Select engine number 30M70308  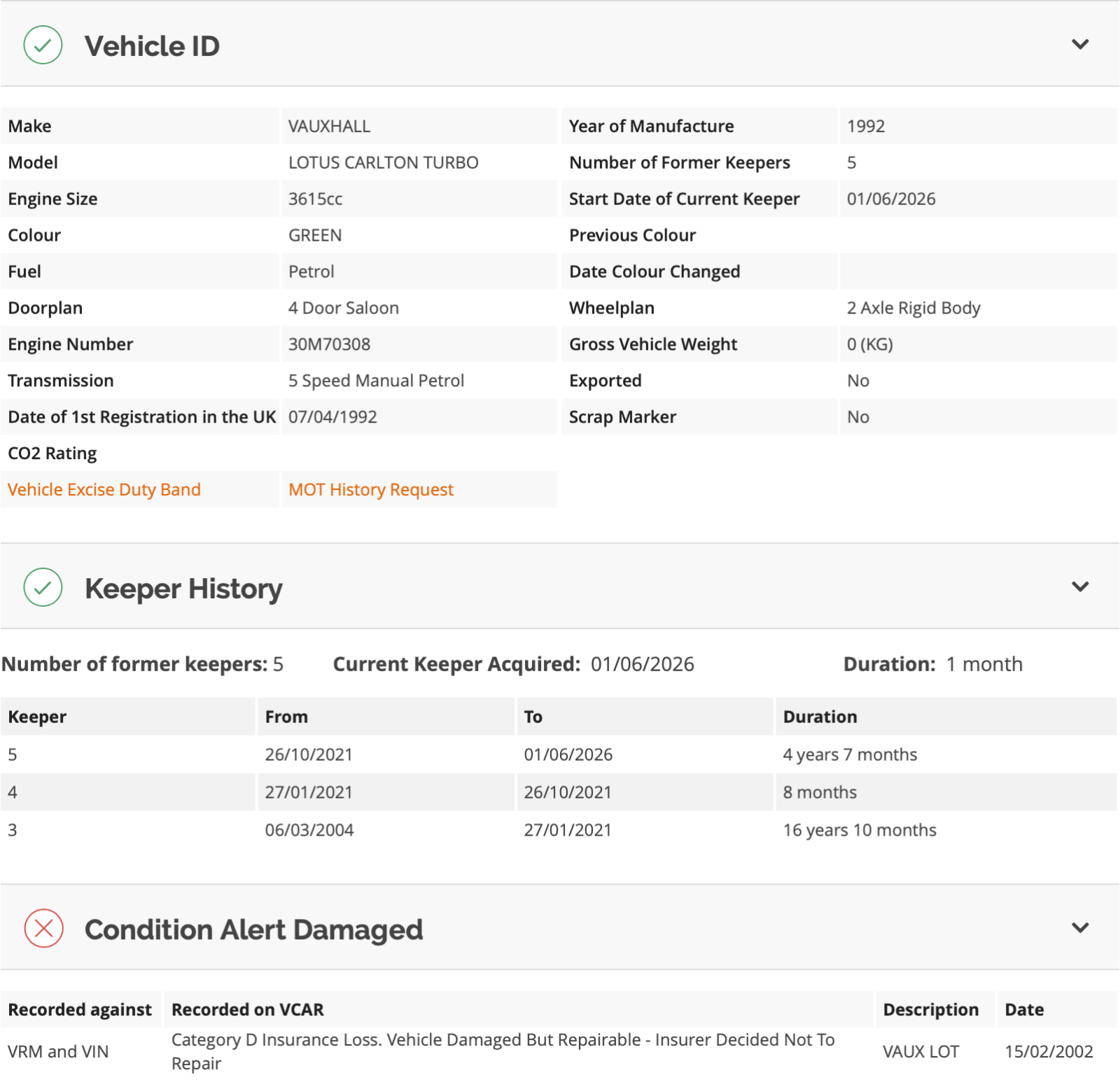point(330,344)
